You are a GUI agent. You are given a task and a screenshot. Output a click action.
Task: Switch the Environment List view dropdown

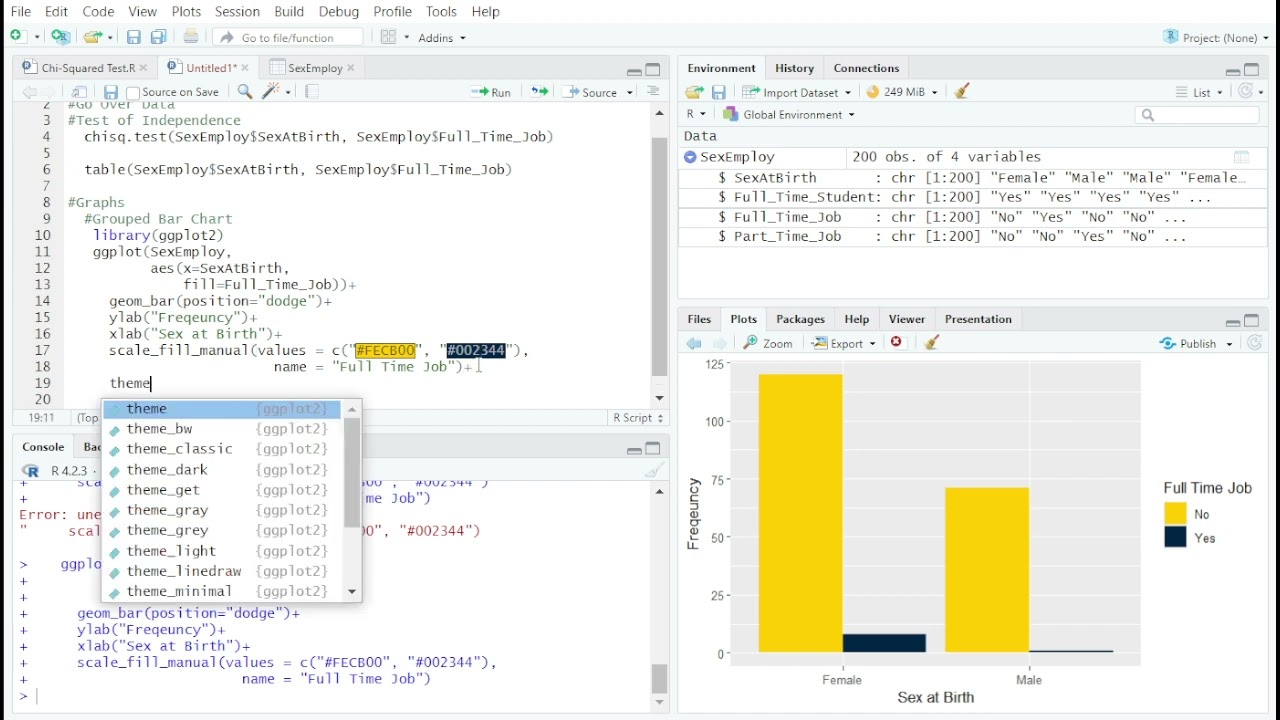tap(1199, 92)
